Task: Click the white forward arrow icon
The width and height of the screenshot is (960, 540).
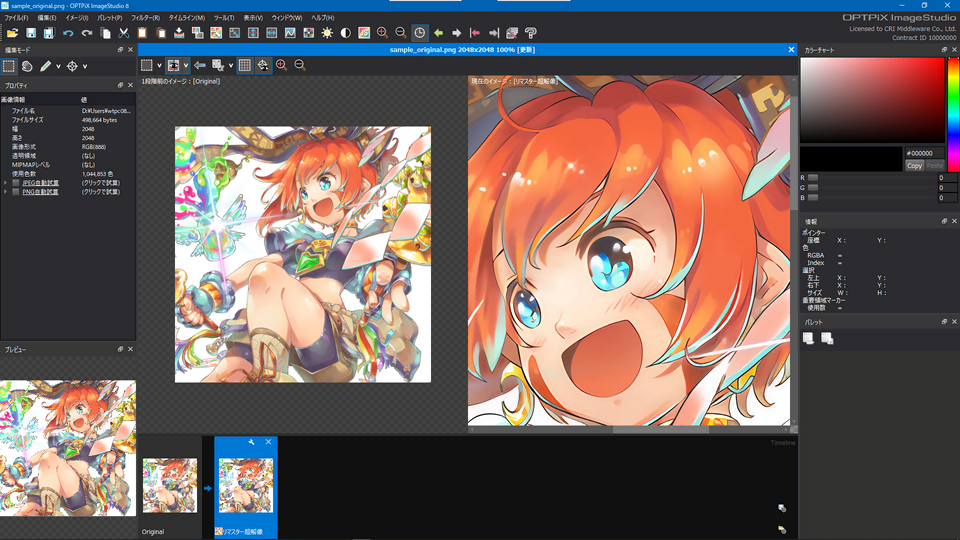Action: point(457,33)
